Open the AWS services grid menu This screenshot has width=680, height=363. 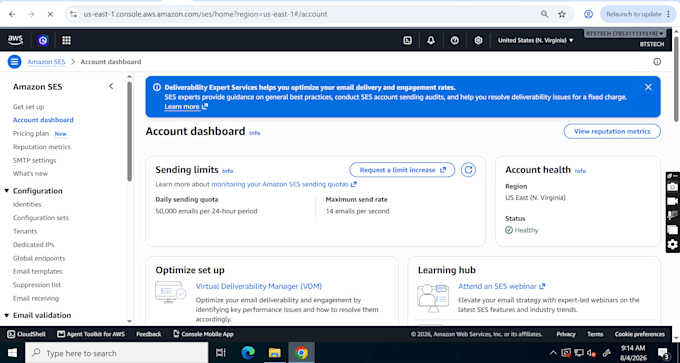point(66,40)
